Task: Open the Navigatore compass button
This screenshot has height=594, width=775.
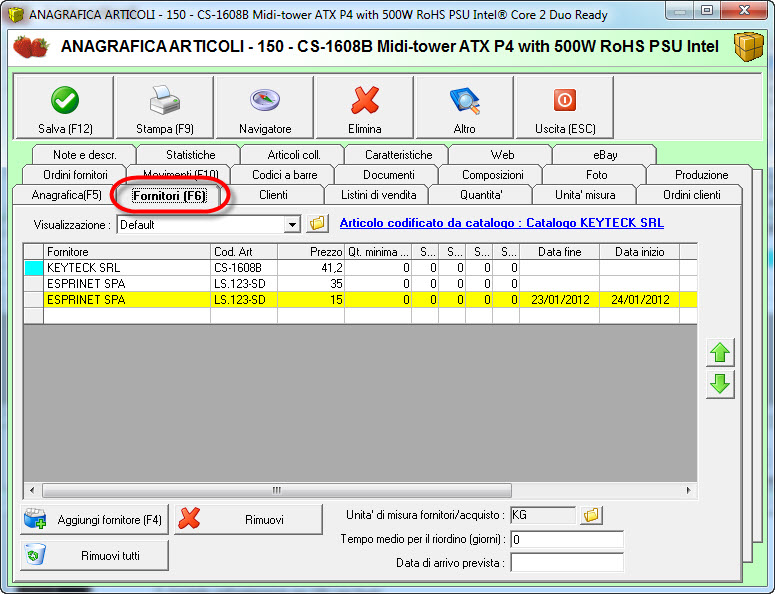Action: 265,107
